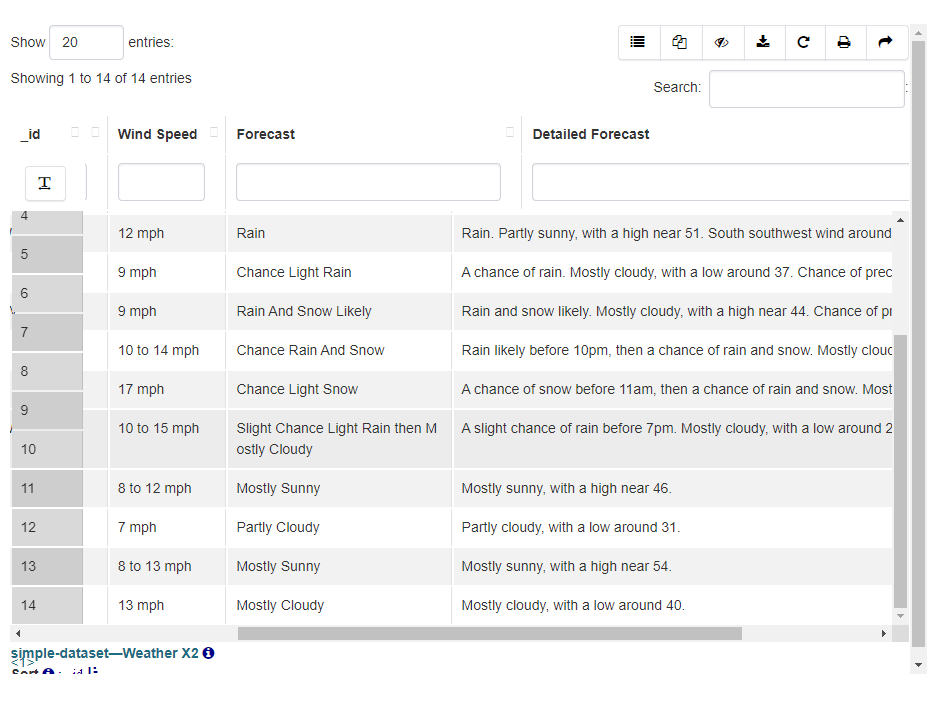Focus the Search input box

[x=807, y=89]
